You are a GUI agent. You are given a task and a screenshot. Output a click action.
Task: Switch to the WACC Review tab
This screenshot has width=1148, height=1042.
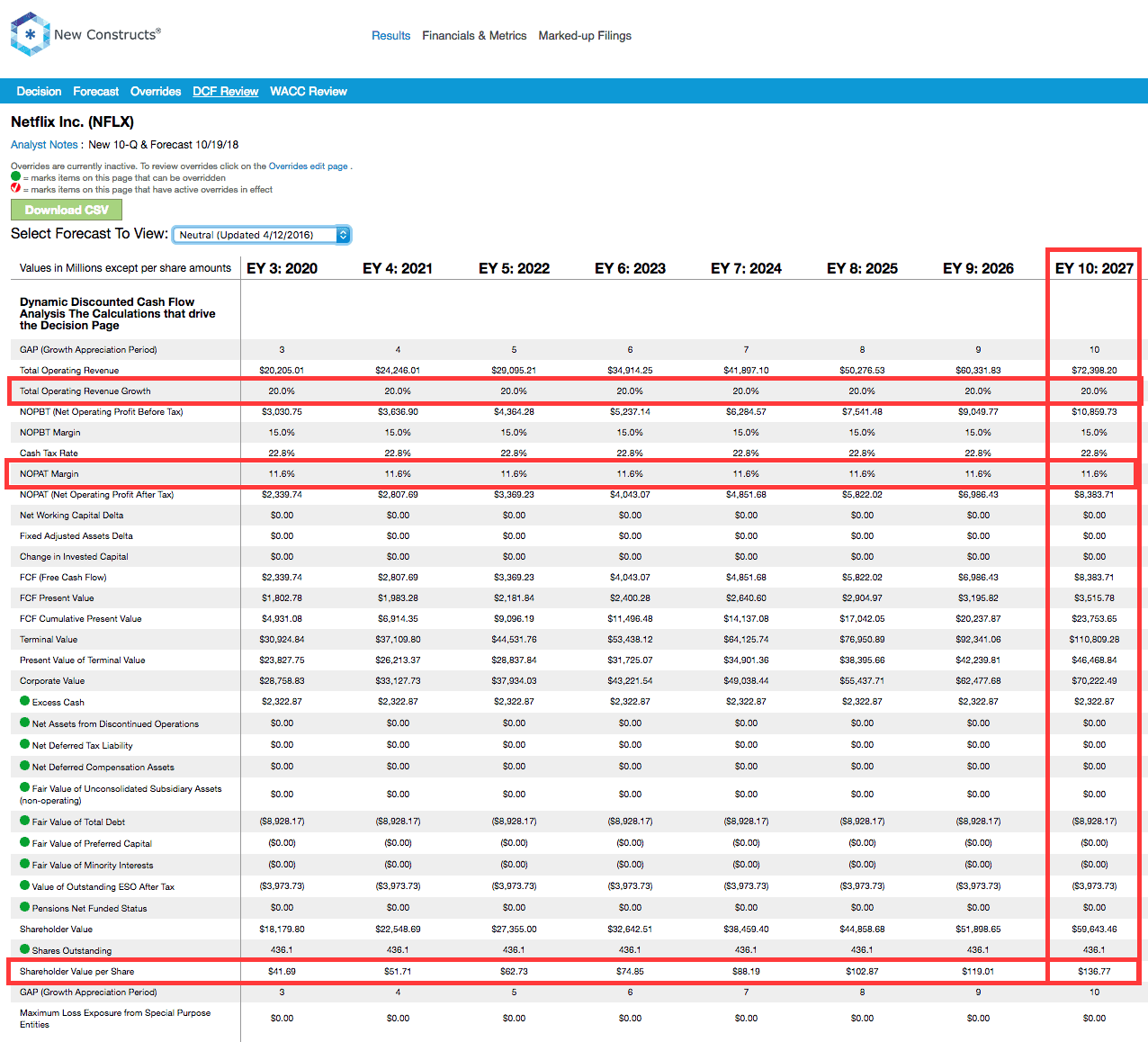click(x=309, y=92)
